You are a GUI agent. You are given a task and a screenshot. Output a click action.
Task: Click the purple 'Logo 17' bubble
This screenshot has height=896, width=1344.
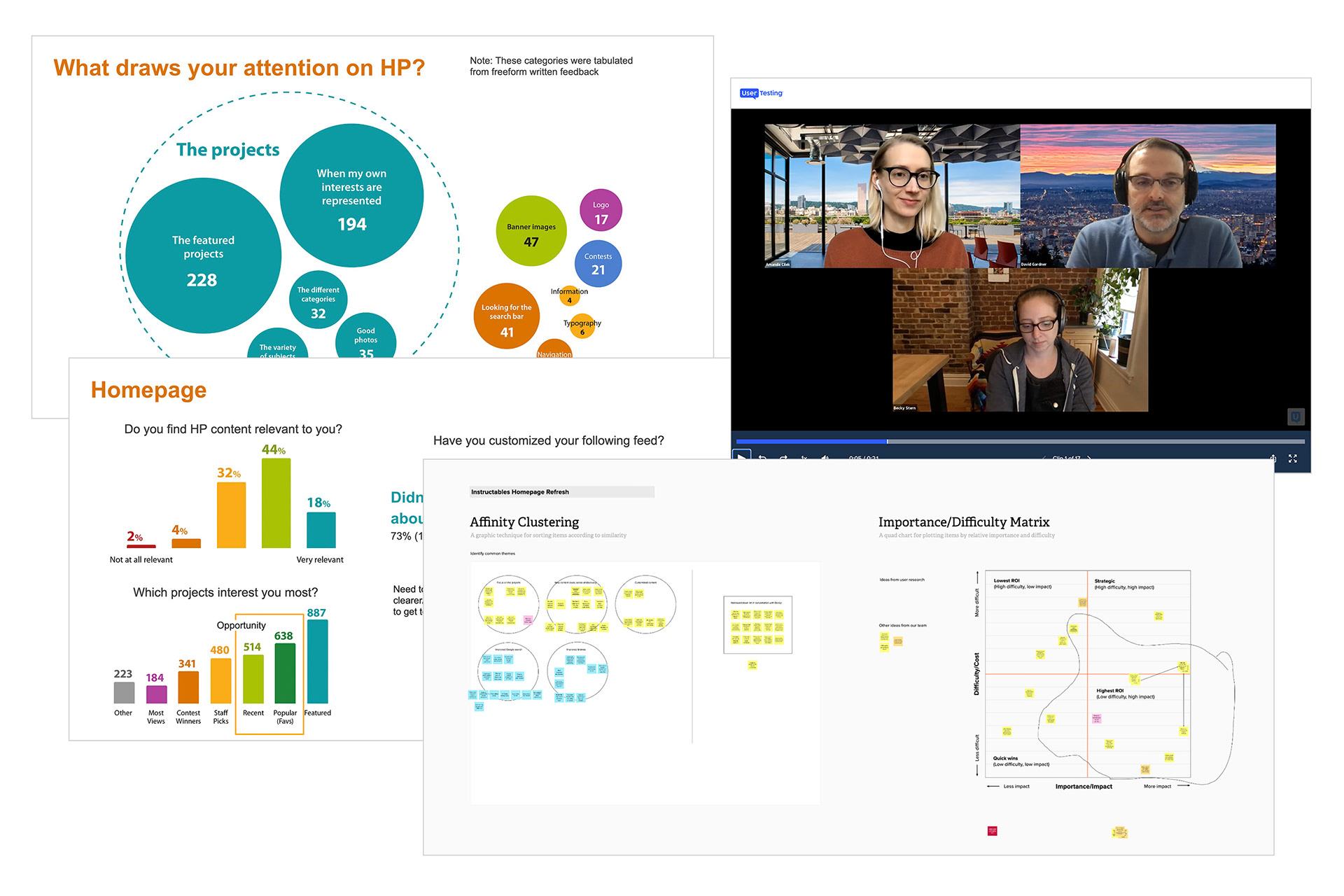[601, 210]
